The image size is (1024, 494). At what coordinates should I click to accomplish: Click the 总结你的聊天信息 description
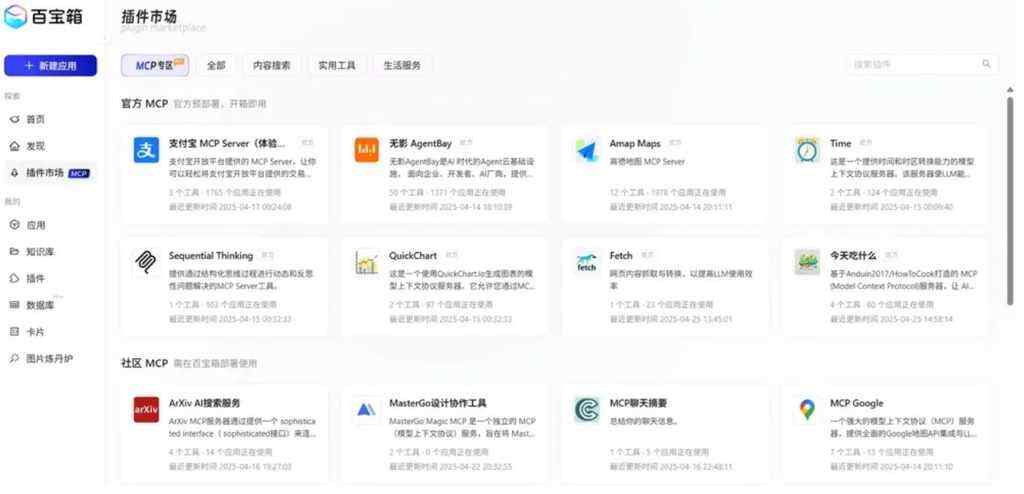point(643,421)
